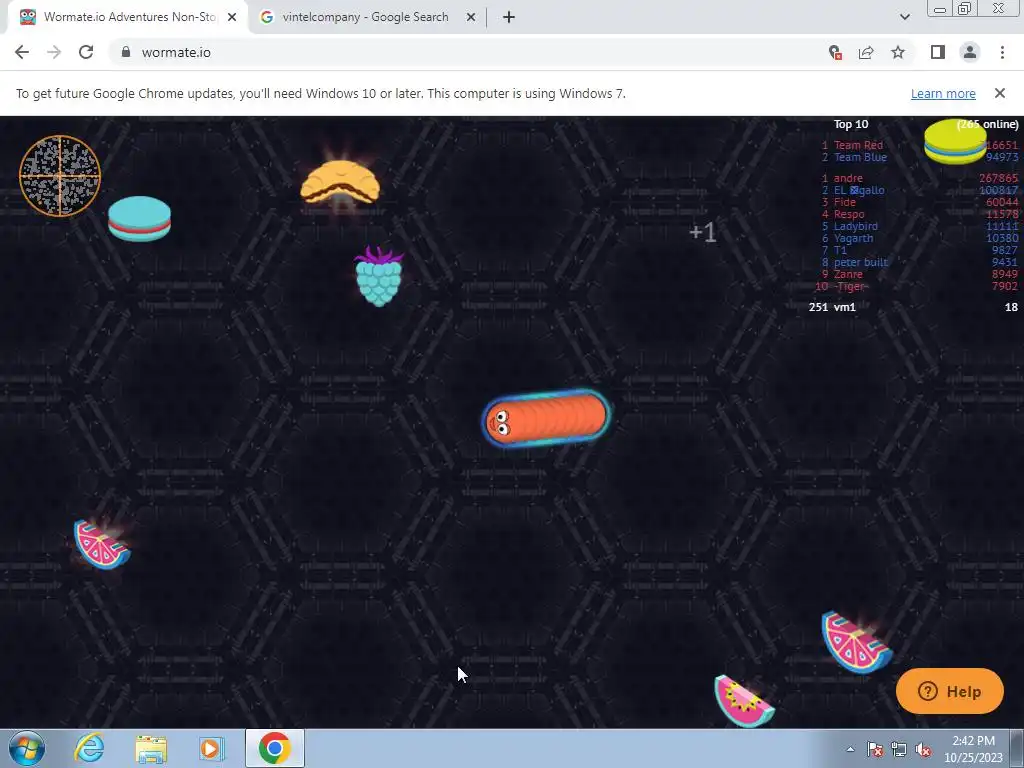Click leaderboard entry '-Tiger-'
Viewport: 1024px width, 768px height.
coord(917,287)
